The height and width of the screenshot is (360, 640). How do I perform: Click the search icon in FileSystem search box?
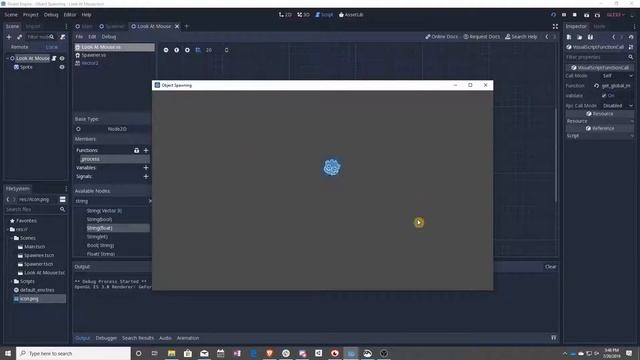pyautogui.click(x=62, y=209)
